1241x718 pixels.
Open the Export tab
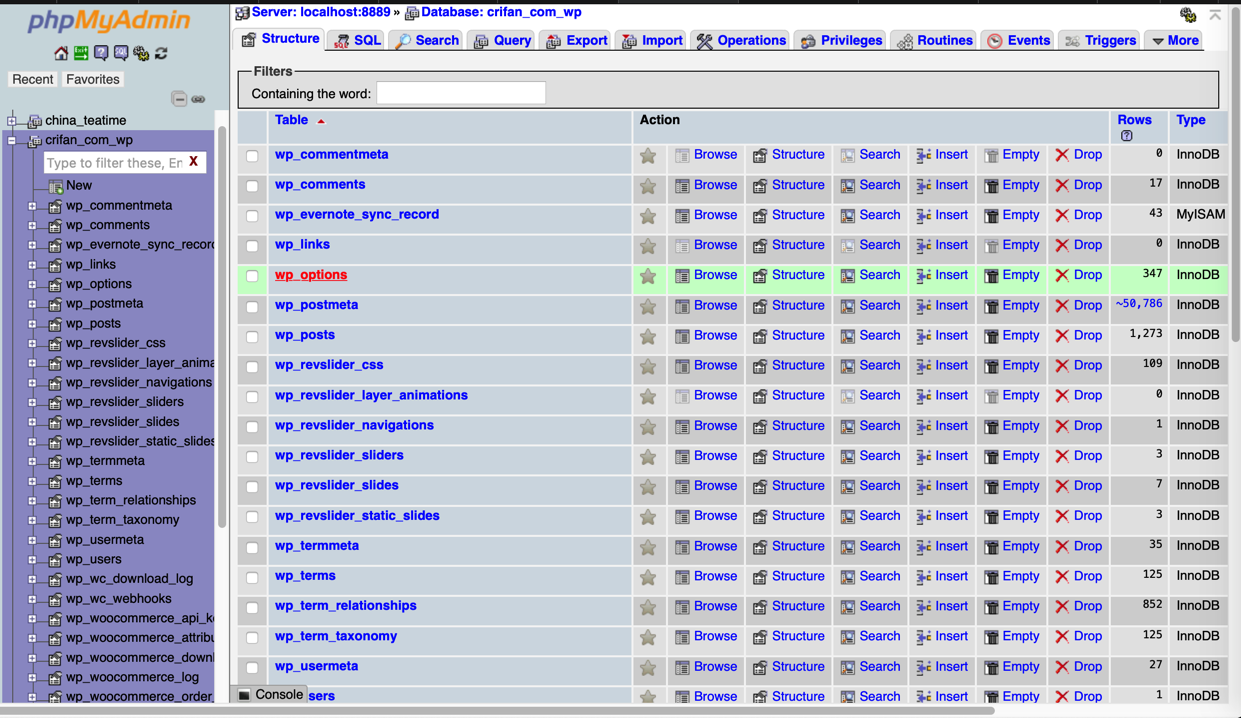click(576, 41)
